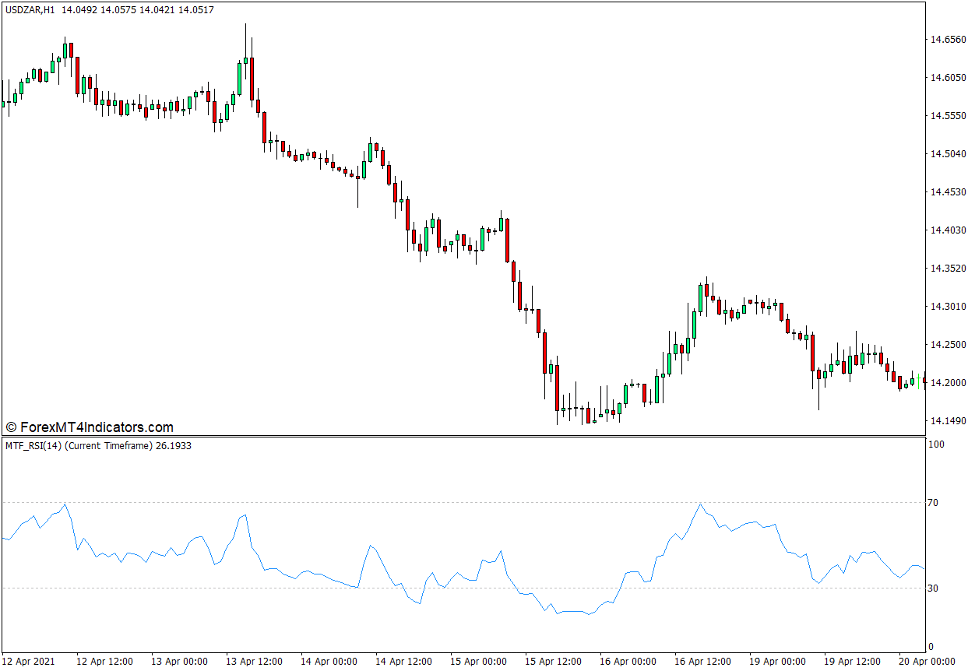Select the blue RSI line at its lowest trough
The height and width of the screenshot is (672, 977).
tap(588, 613)
